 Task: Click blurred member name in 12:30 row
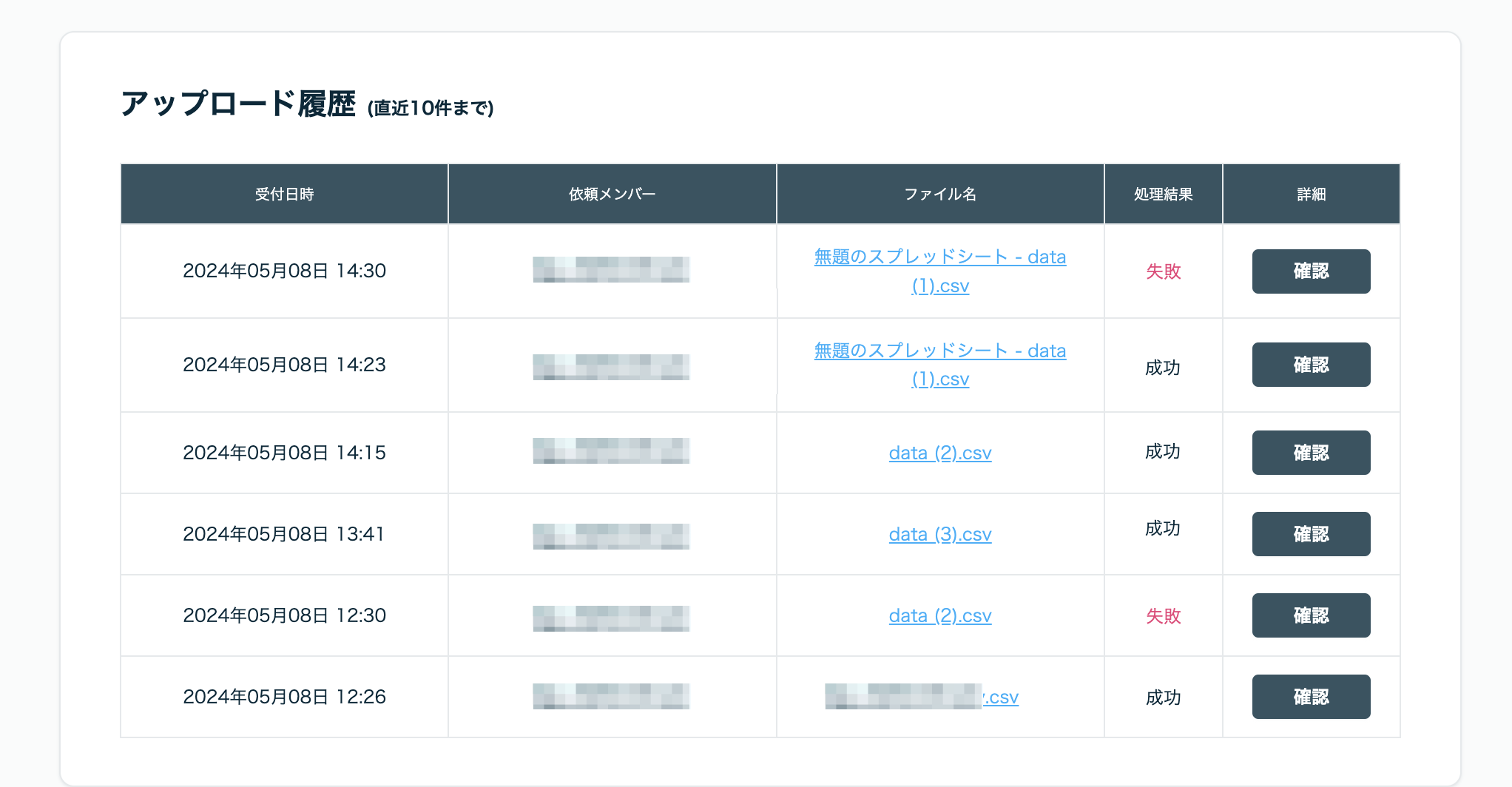pos(611,618)
